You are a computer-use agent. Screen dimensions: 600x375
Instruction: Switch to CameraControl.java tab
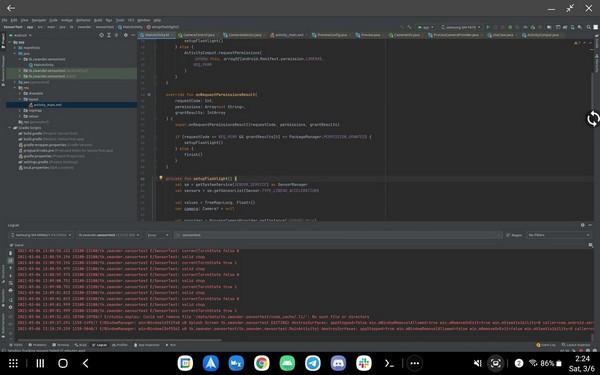pos(199,35)
